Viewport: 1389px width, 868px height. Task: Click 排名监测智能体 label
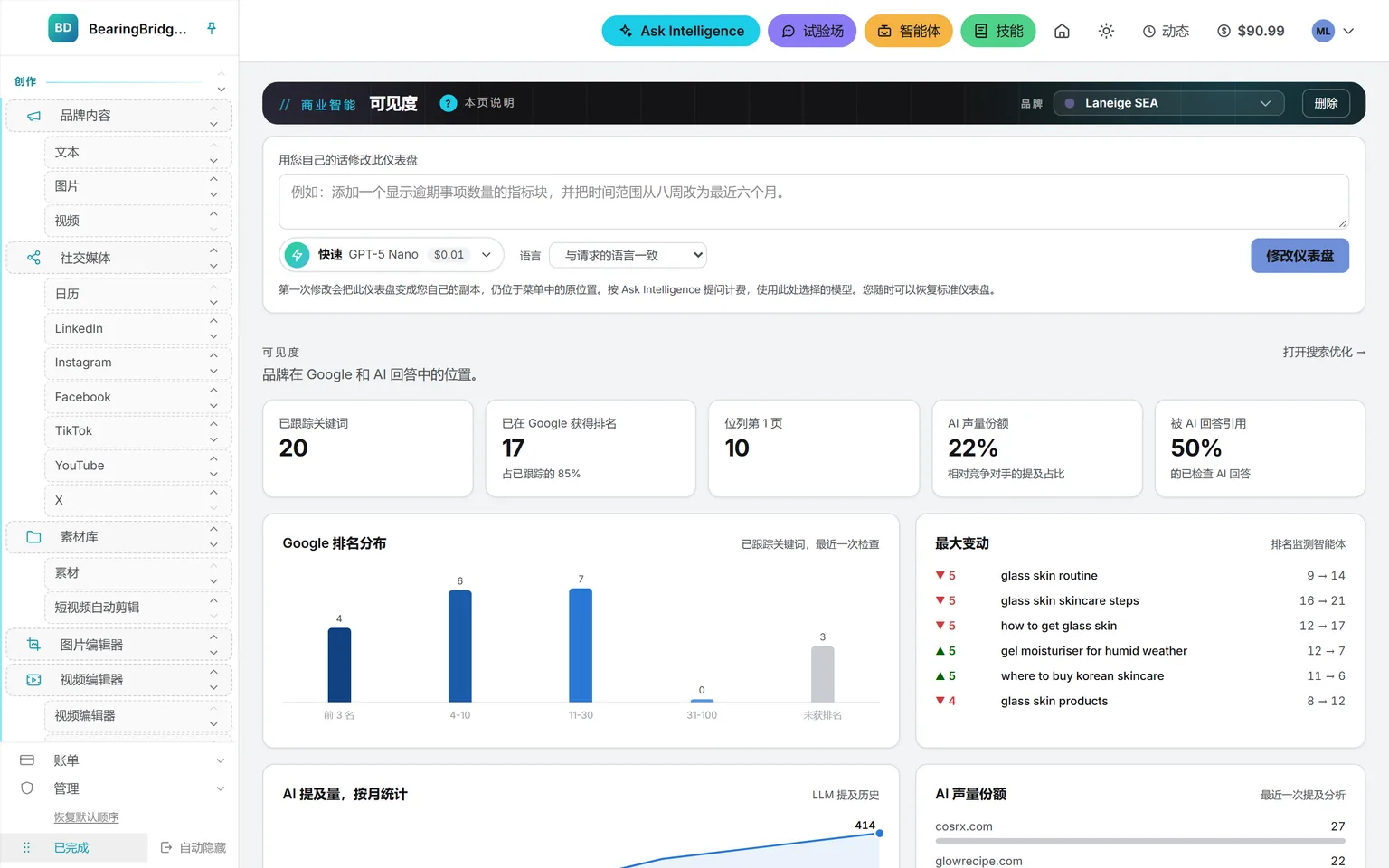[1308, 544]
